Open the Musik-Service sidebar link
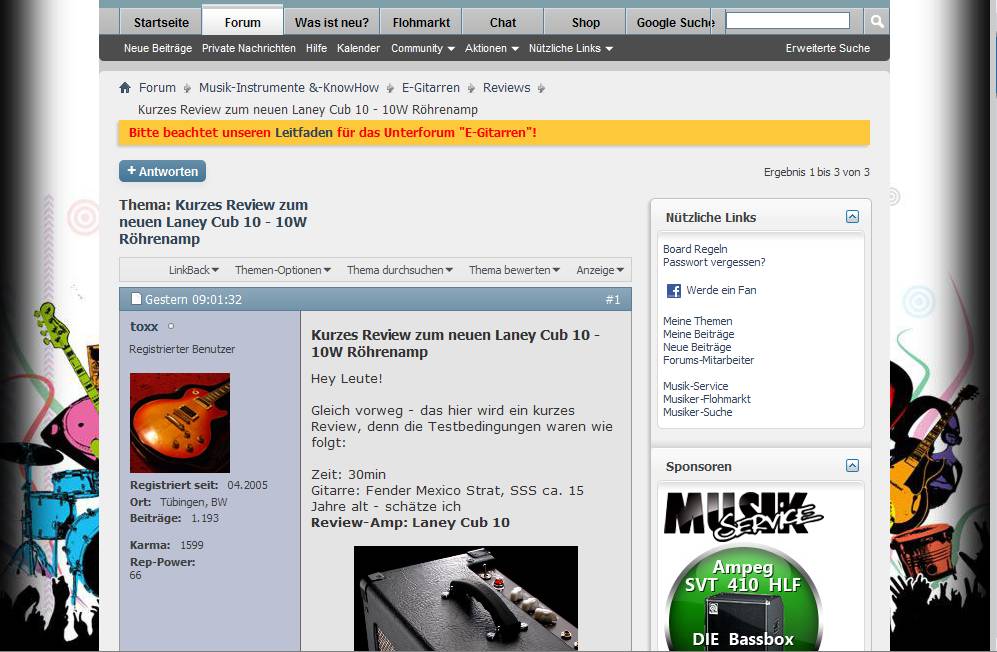 coord(696,386)
